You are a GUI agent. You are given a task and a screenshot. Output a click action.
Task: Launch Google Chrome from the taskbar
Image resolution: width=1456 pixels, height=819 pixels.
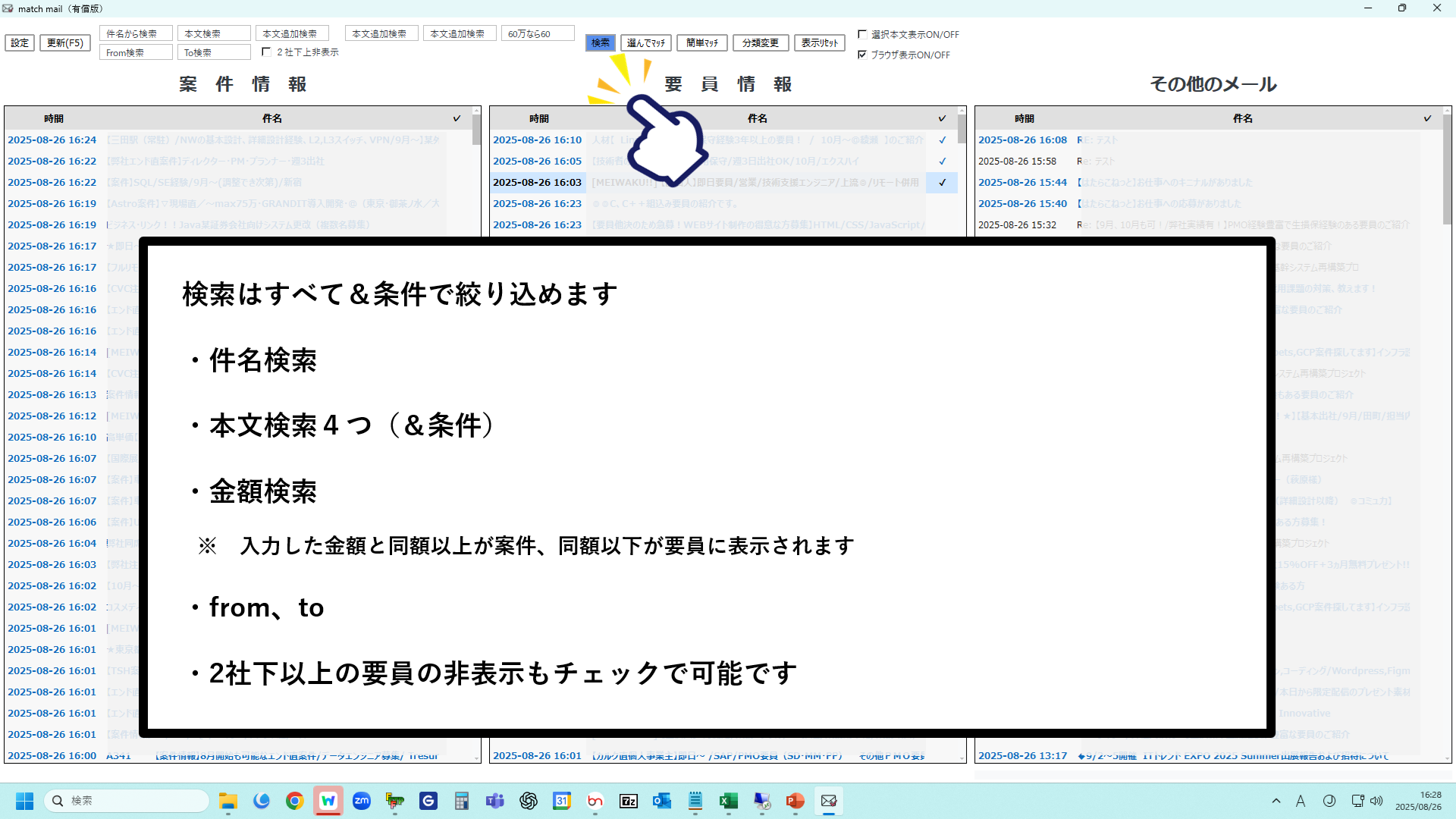point(295,801)
